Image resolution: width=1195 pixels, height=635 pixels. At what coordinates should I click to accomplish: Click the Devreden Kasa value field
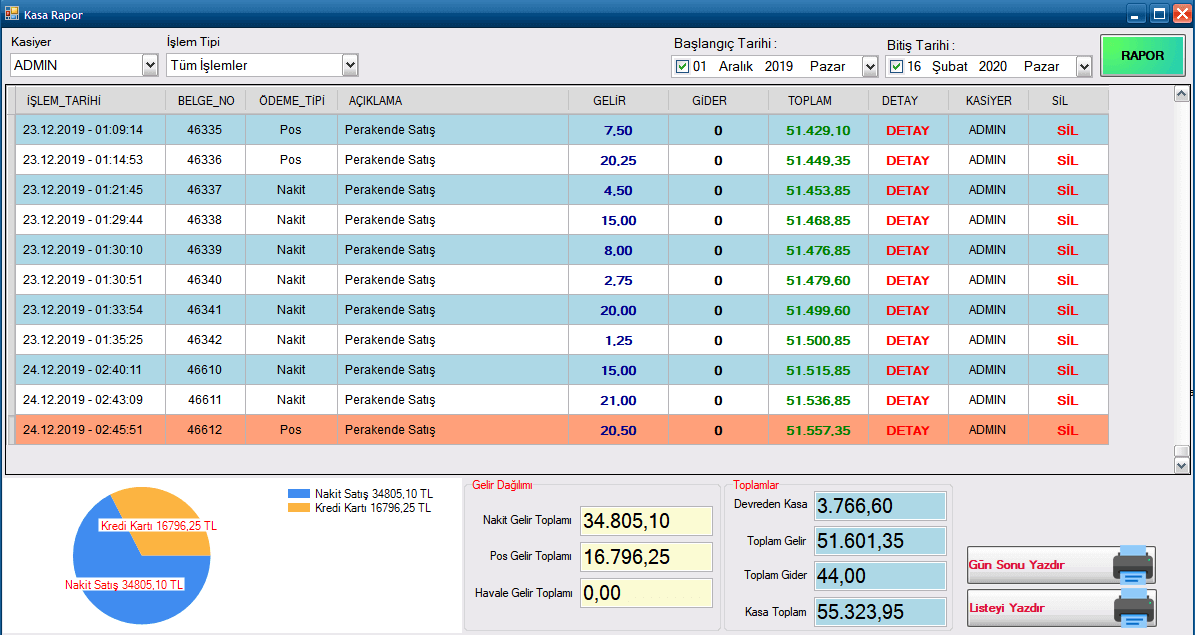tap(880, 505)
